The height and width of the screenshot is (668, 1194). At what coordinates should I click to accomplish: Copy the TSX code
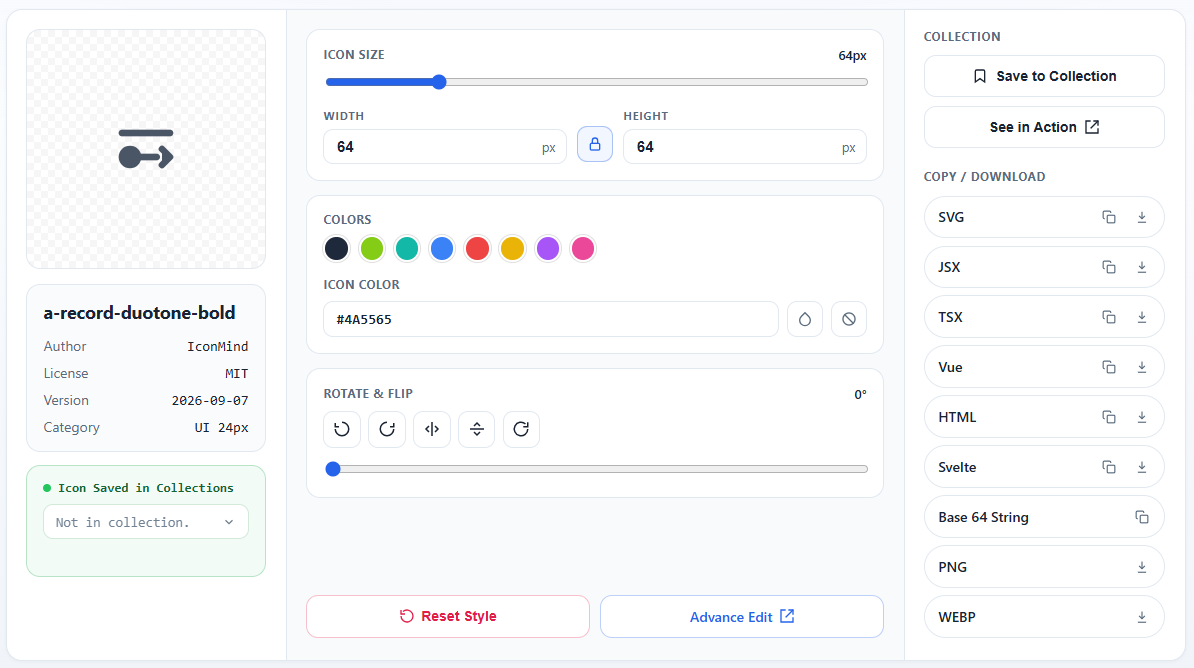click(x=1109, y=317)
